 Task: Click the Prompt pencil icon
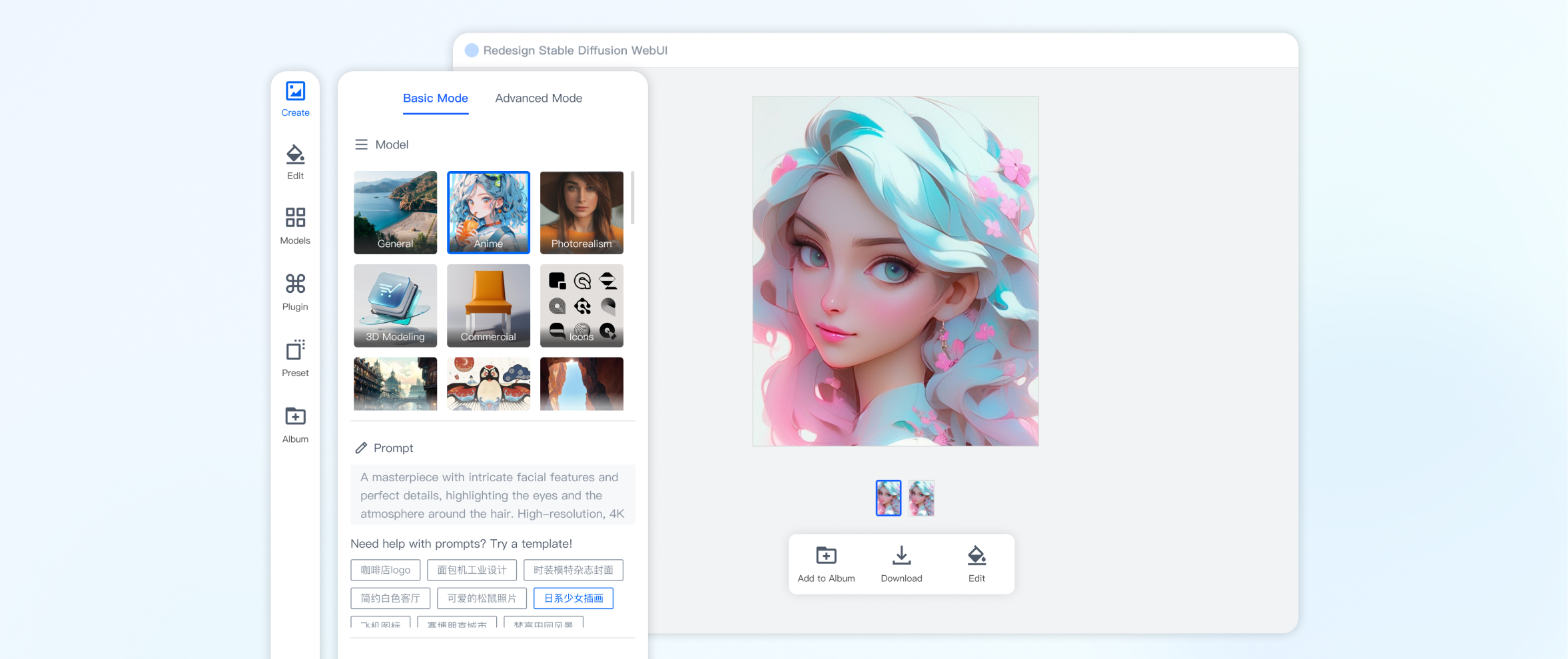coord(361,448)
